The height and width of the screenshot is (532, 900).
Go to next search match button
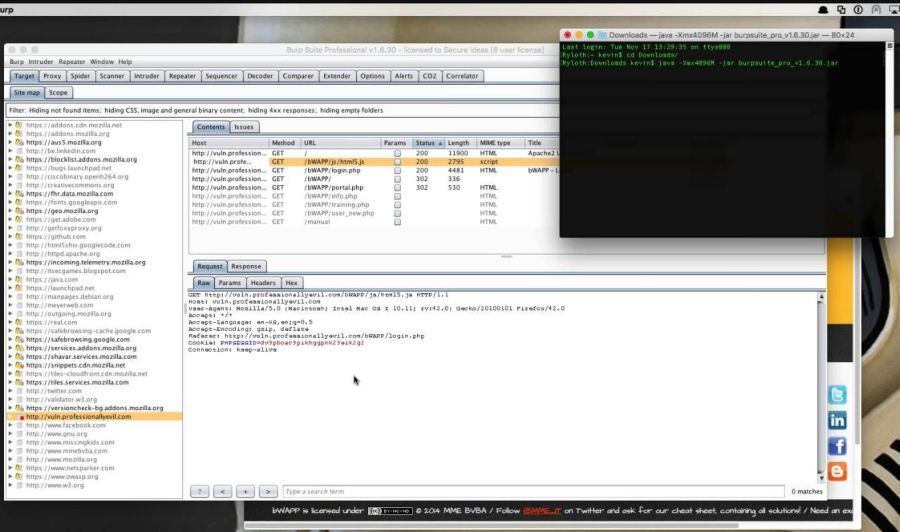(x=267, y=492)
